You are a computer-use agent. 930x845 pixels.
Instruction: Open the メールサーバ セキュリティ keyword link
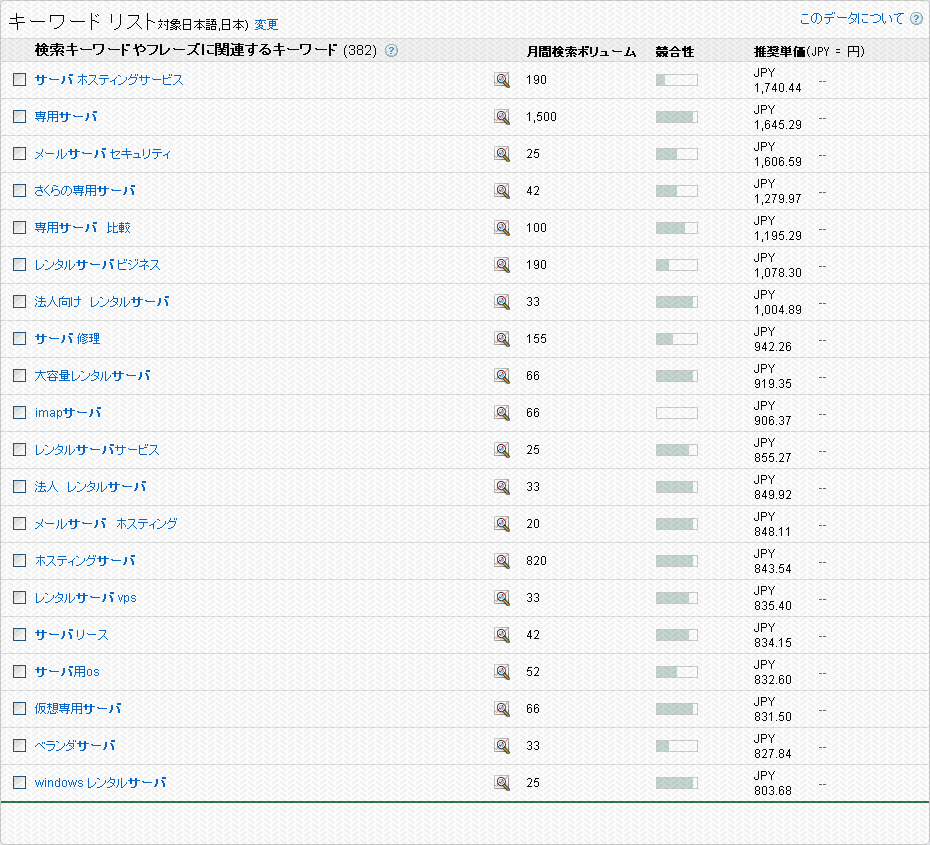(x=103, y=154)
